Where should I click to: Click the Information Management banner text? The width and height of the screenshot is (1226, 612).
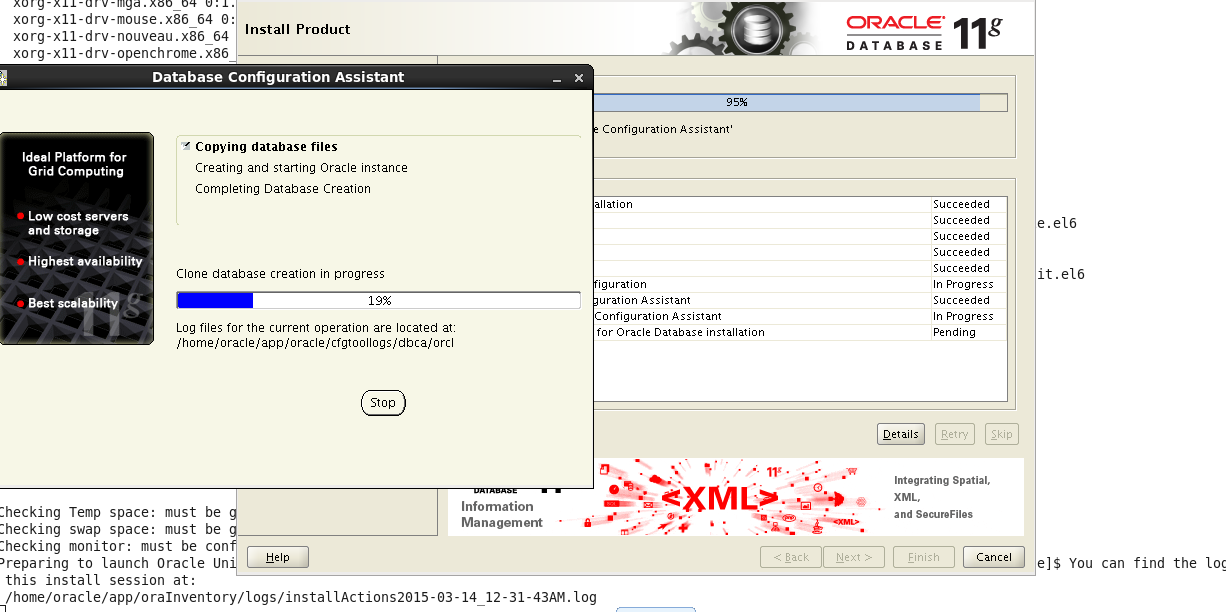[502, 514]
